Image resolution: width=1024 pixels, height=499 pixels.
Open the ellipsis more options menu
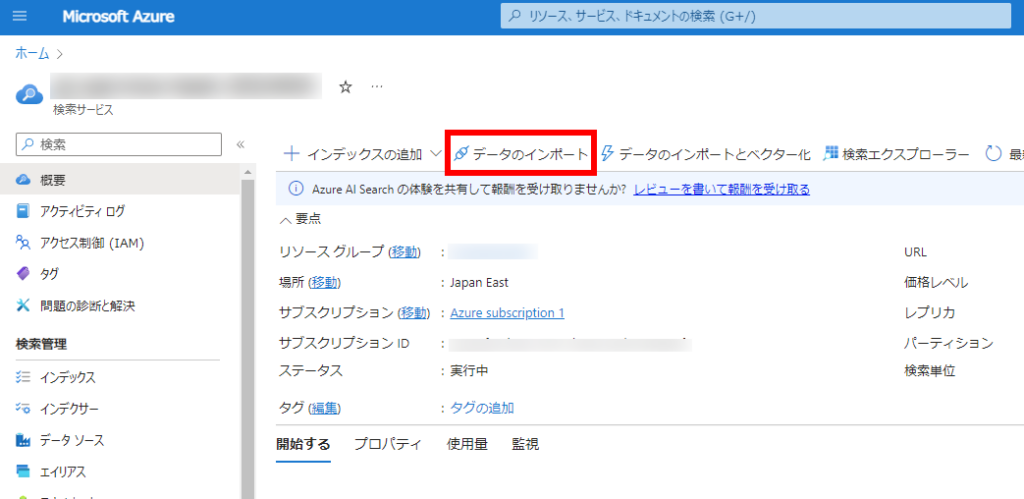click(377, 87)
